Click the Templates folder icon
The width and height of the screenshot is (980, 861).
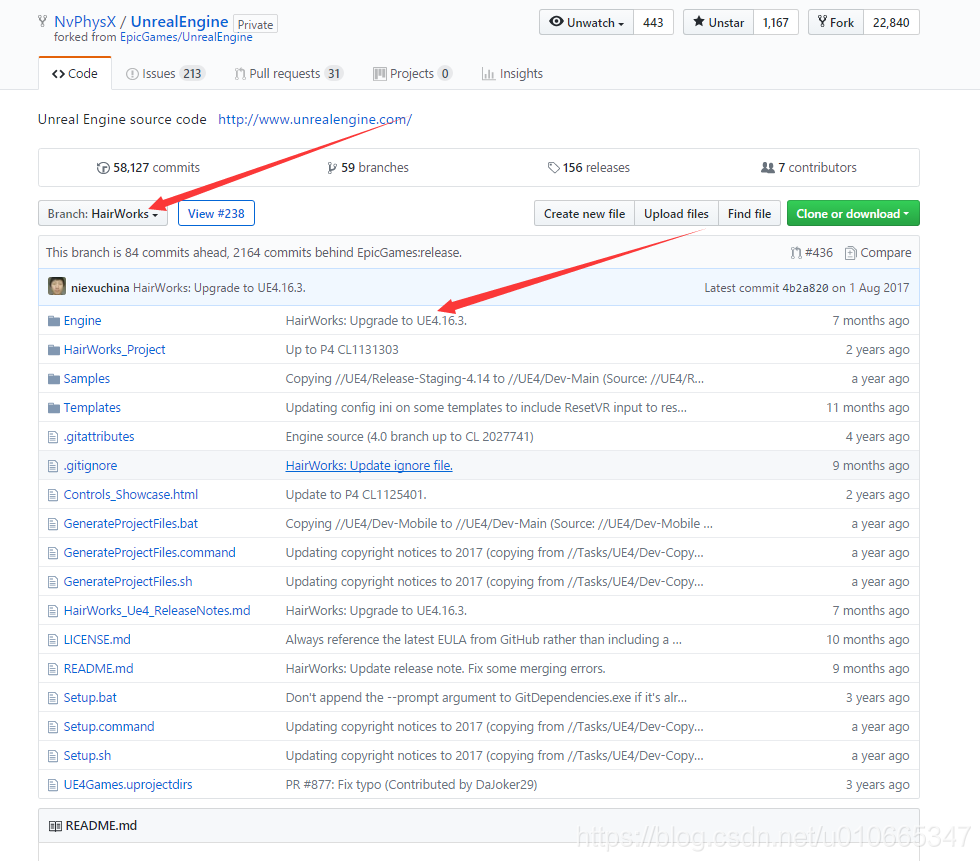(x=54, y=408)
